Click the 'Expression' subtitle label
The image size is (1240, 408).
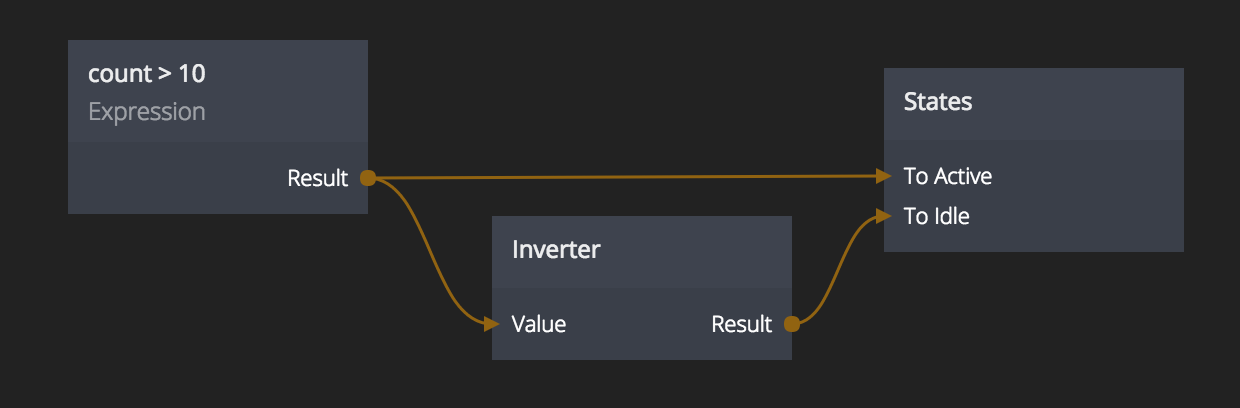pos(147,111)
